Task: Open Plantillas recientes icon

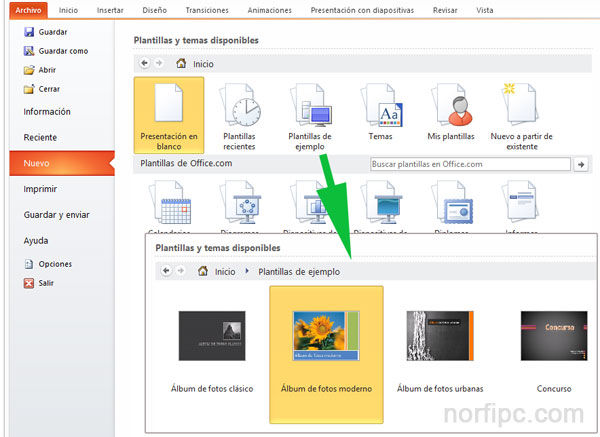Action: pos(239,105)
